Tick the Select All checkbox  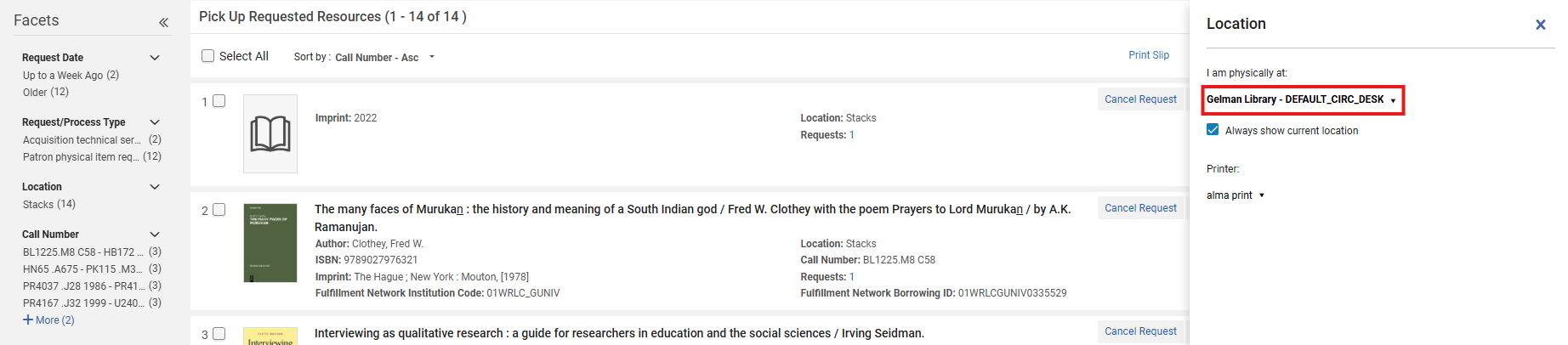(x=208, y=56)
